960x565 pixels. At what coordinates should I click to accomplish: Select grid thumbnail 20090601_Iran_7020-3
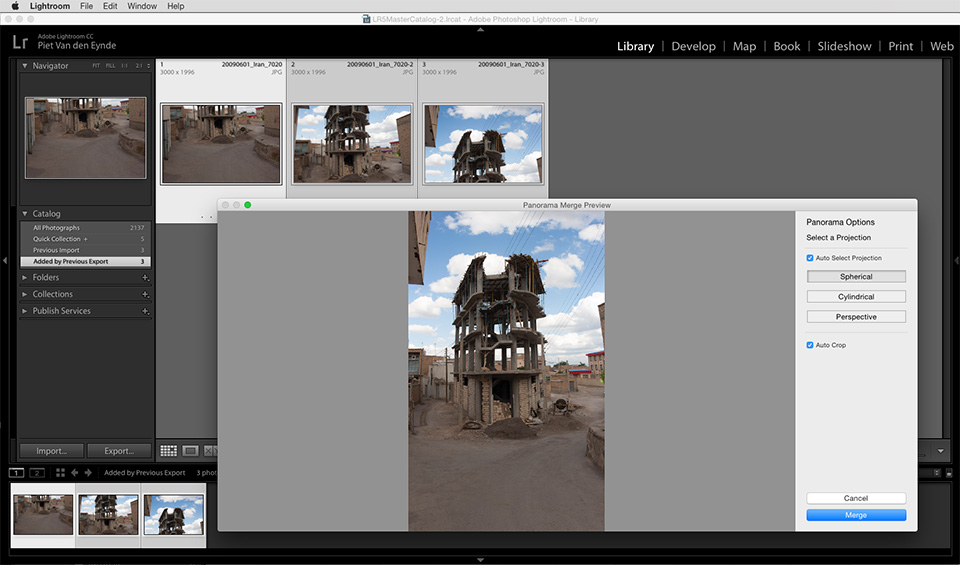(483, 144)
